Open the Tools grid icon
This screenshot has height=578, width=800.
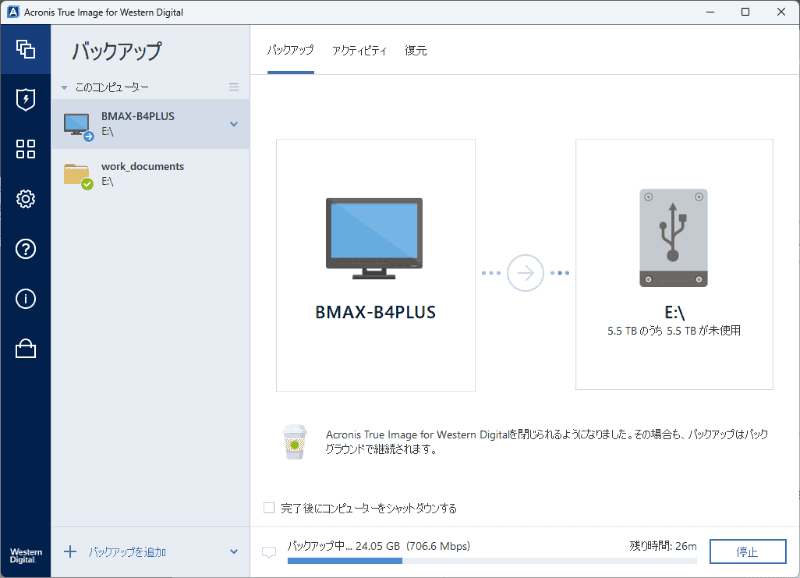point(26,149)
